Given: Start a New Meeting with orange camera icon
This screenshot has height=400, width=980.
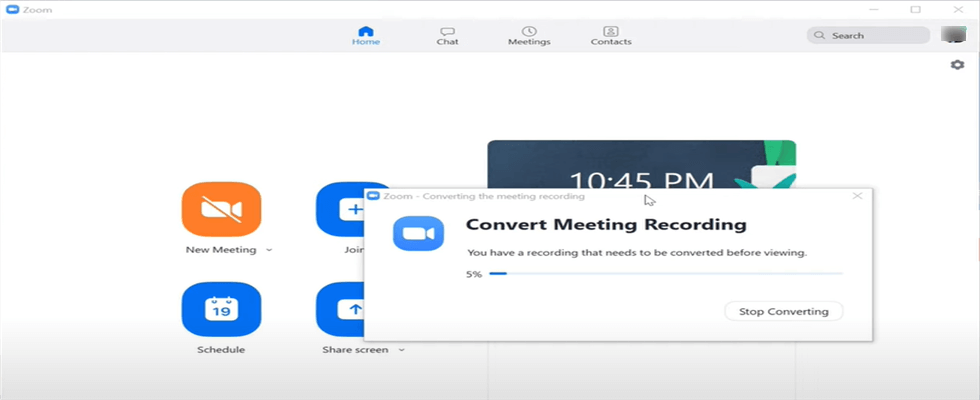Looking at the screenshot, I should coord(221,209).
